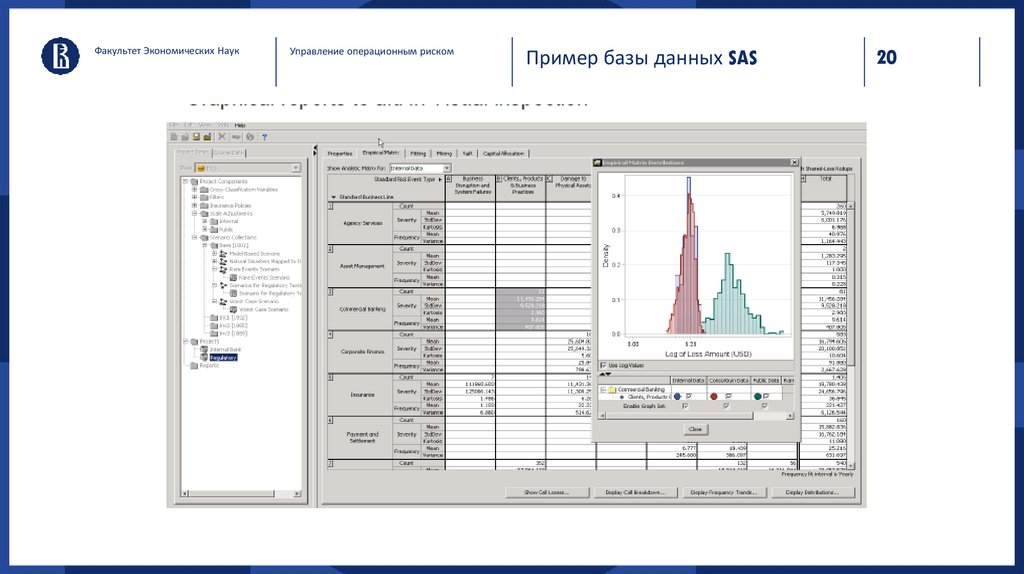Click the Reports folder icon
Viewport: 1024px width, 574px height.
[x=194, y=366]
